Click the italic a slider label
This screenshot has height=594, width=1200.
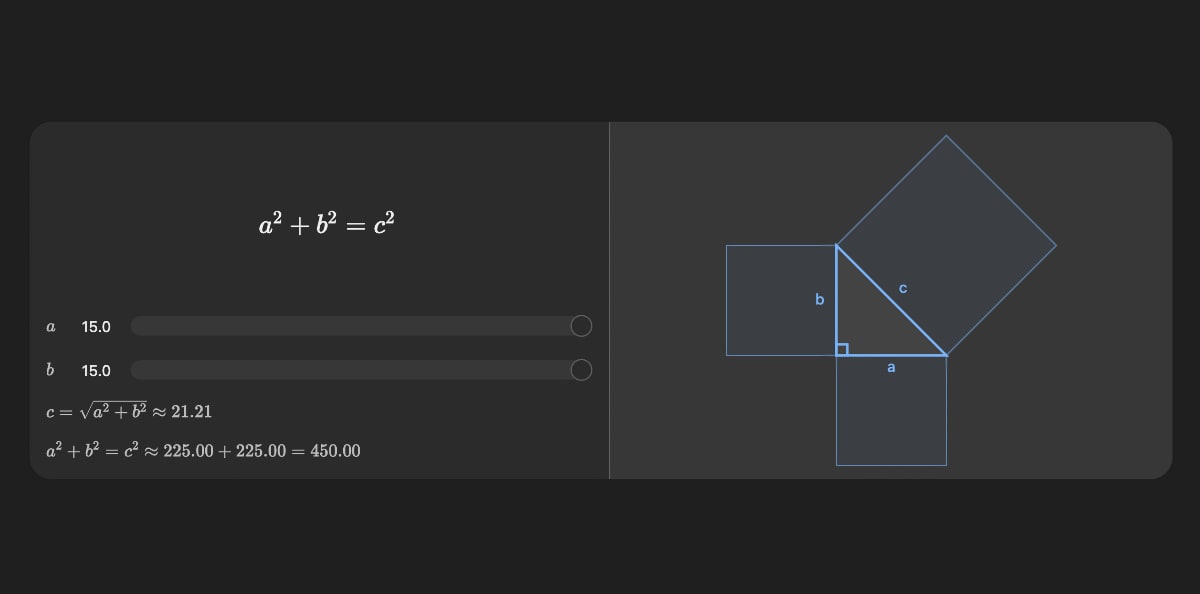click(51, 327)
